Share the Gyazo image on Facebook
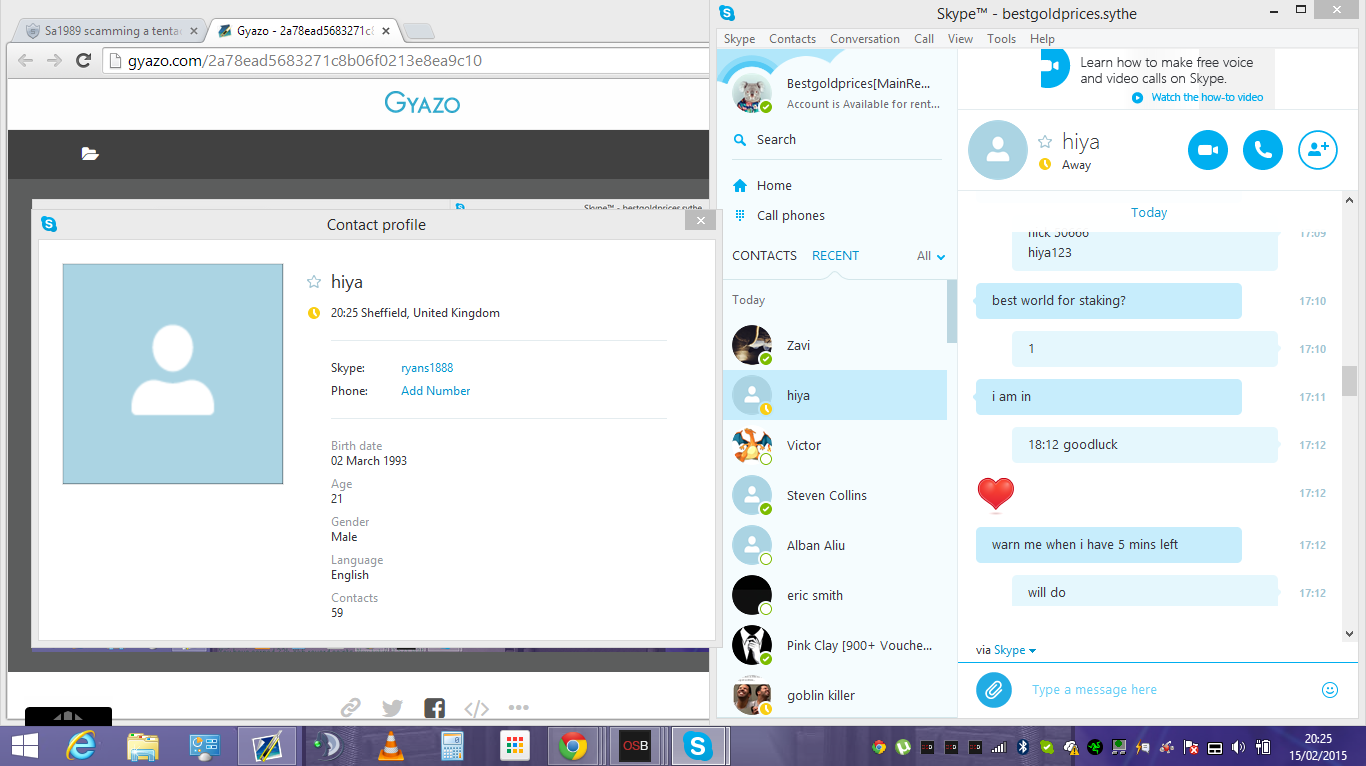This screenshot has height=766, width=1366. [x=434, y=708]
